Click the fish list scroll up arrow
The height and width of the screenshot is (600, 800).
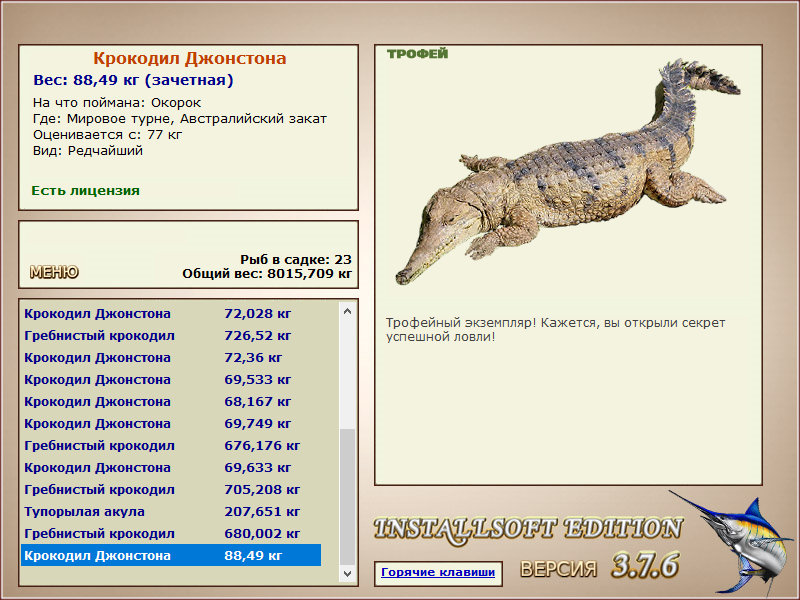(x=347, y=311)
